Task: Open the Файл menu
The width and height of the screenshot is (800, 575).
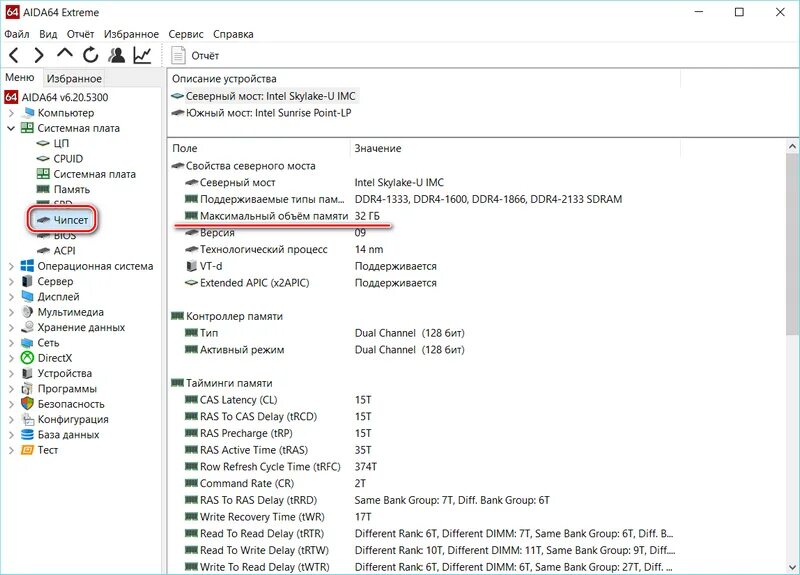Action: pyautogui.click(x=17, y=34)
